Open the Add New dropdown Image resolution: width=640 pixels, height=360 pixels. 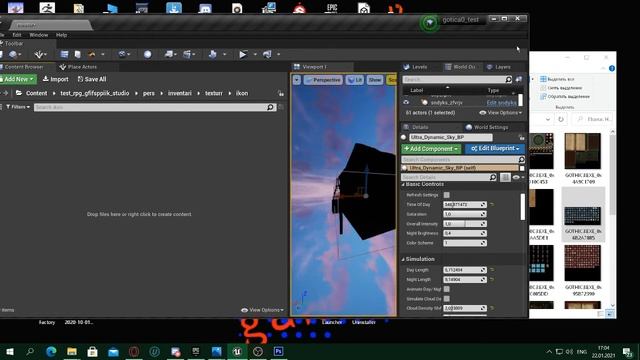click(18, 79)
